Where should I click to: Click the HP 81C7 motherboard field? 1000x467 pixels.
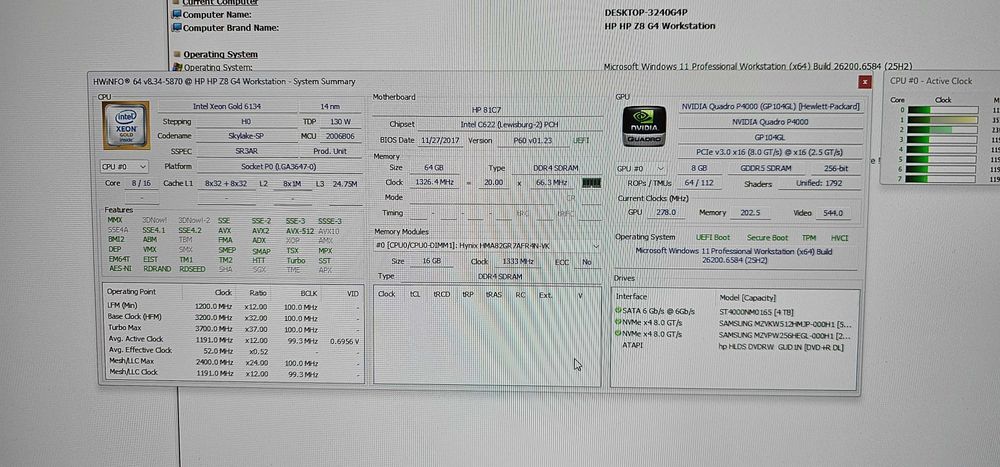click(487, 110)
